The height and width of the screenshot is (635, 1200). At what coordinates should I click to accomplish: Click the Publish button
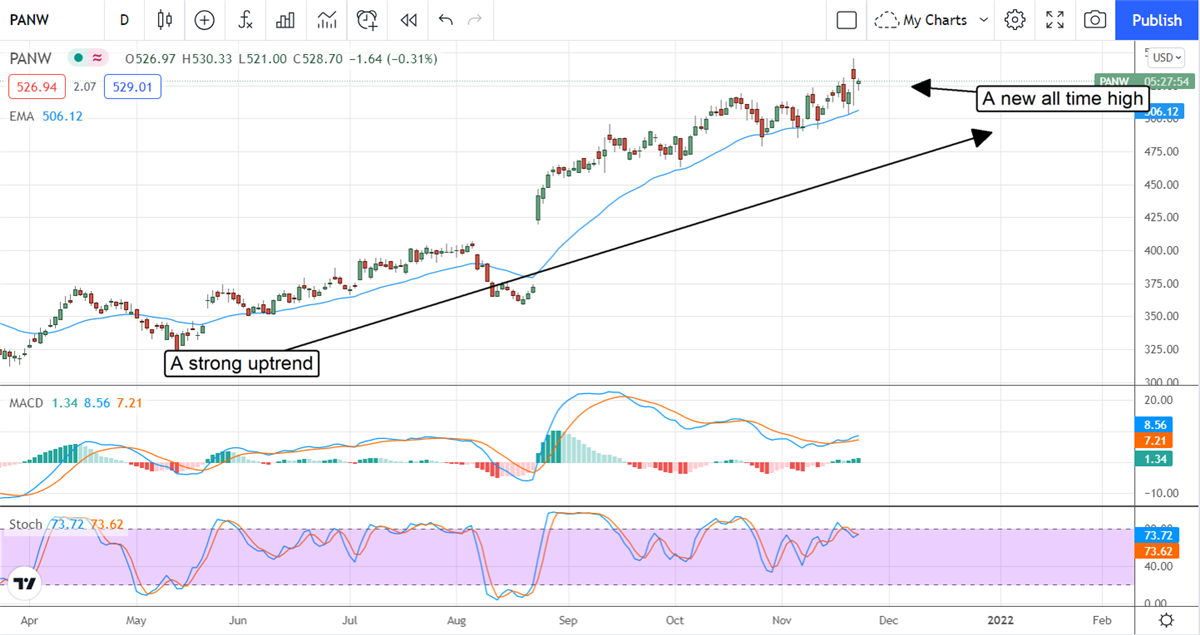(x=1157, y=20)
